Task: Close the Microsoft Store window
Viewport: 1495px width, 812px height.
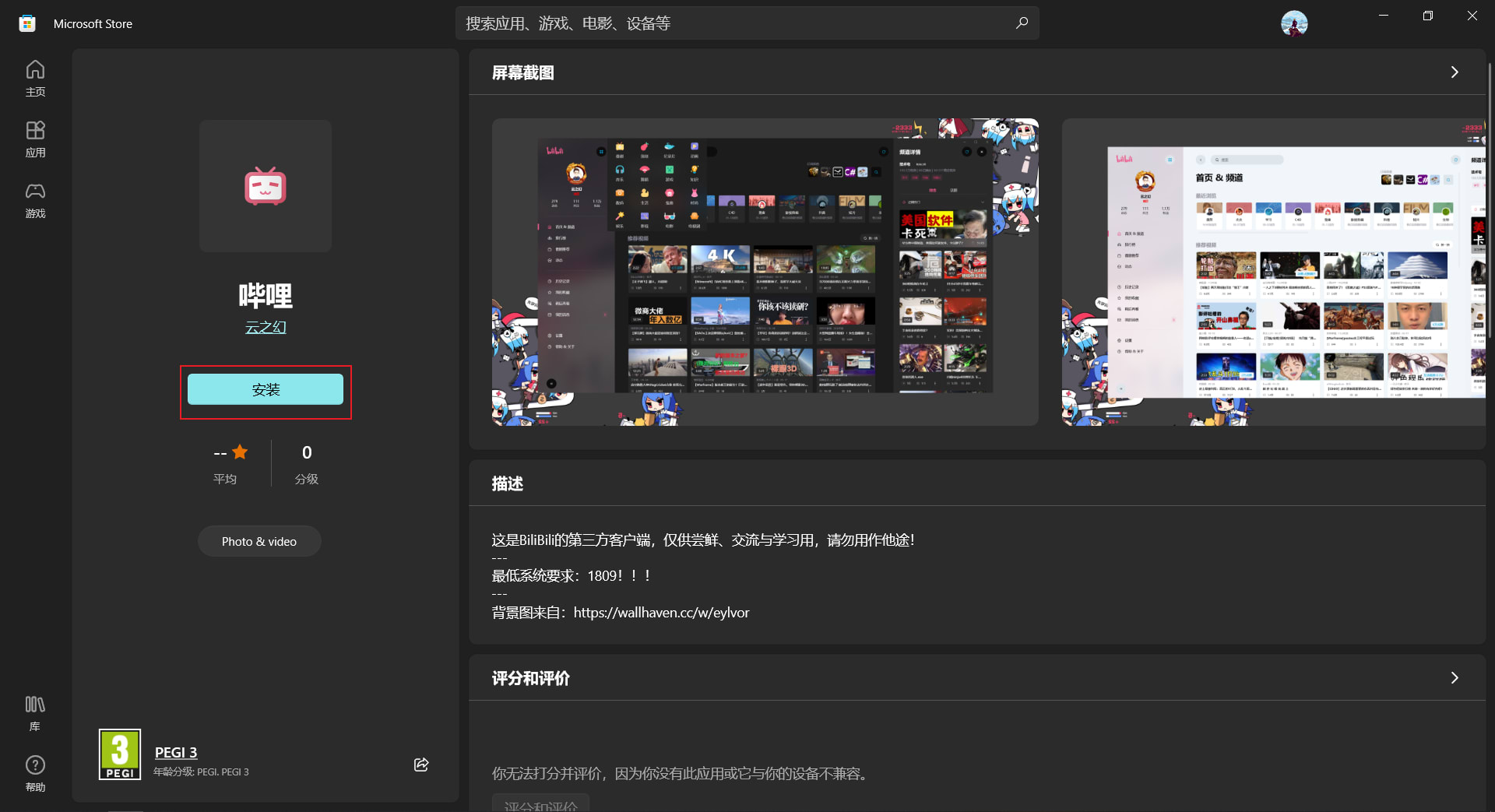Action: (x=1472, y=16)
